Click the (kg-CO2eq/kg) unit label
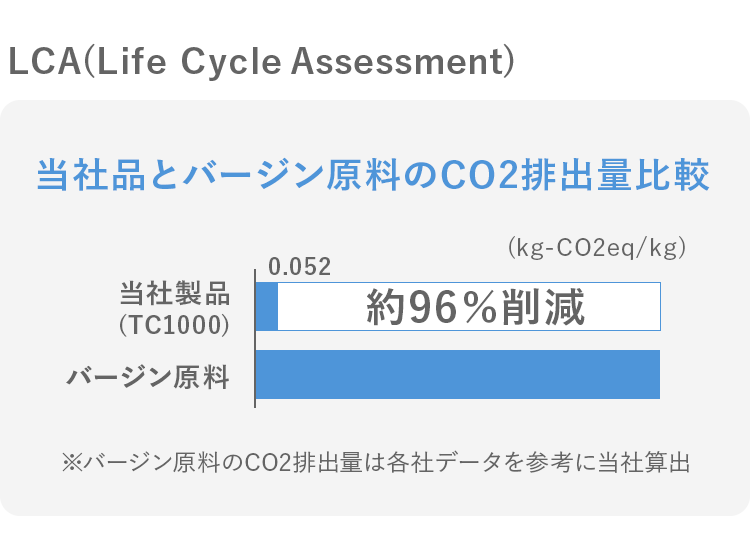 pos(597,248)
